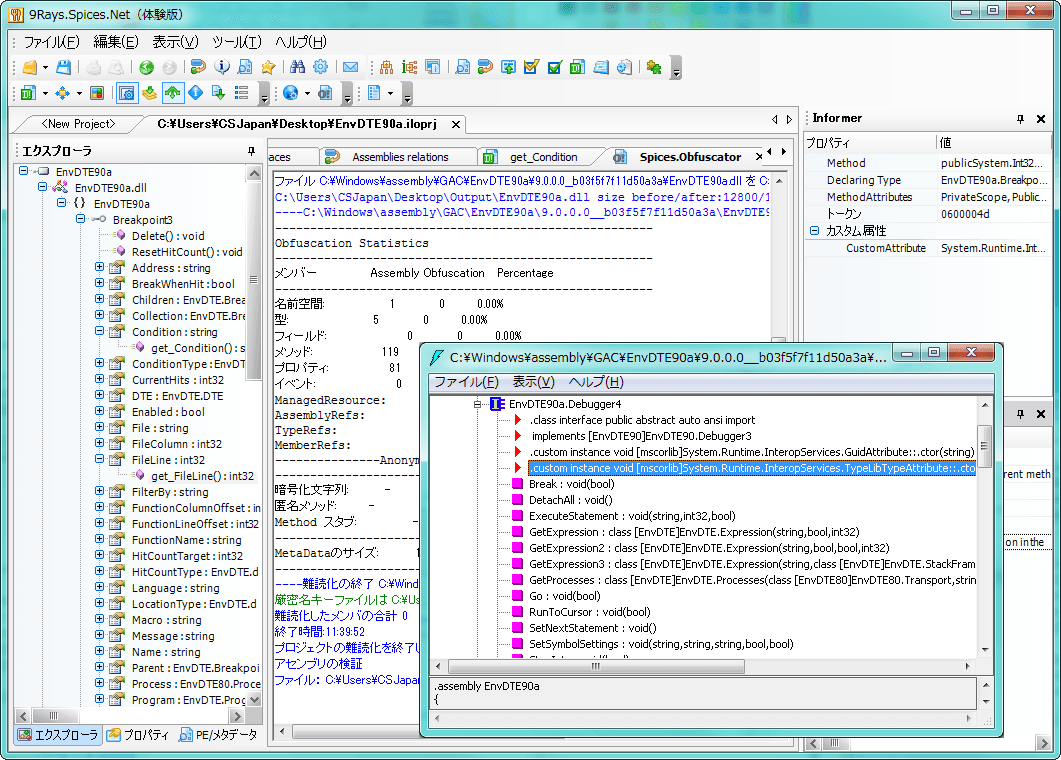This screenshot has height=760, width=1061.
Task: Switch to the get_Condition tab
Action: 543,157
